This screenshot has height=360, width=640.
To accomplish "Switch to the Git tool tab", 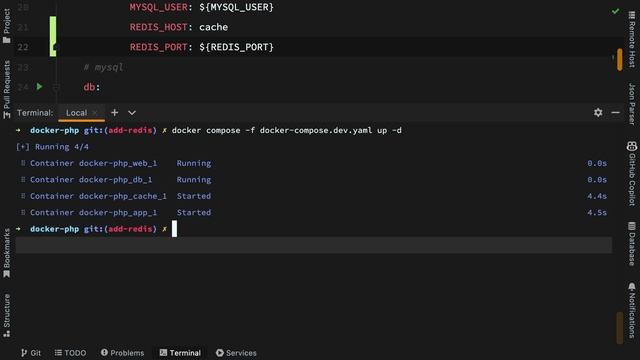I will point(31,353).
